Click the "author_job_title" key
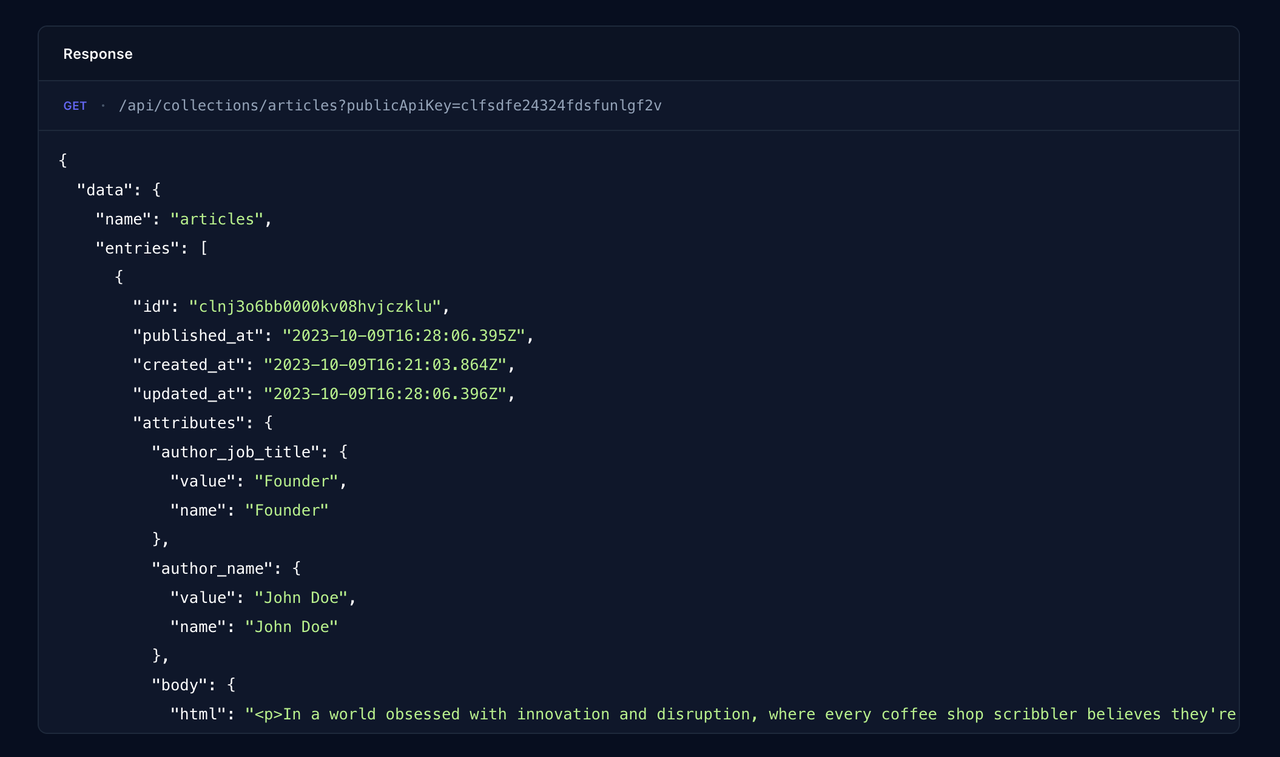This screenshot has width=1280, height=757. click(x=236, y=452)
